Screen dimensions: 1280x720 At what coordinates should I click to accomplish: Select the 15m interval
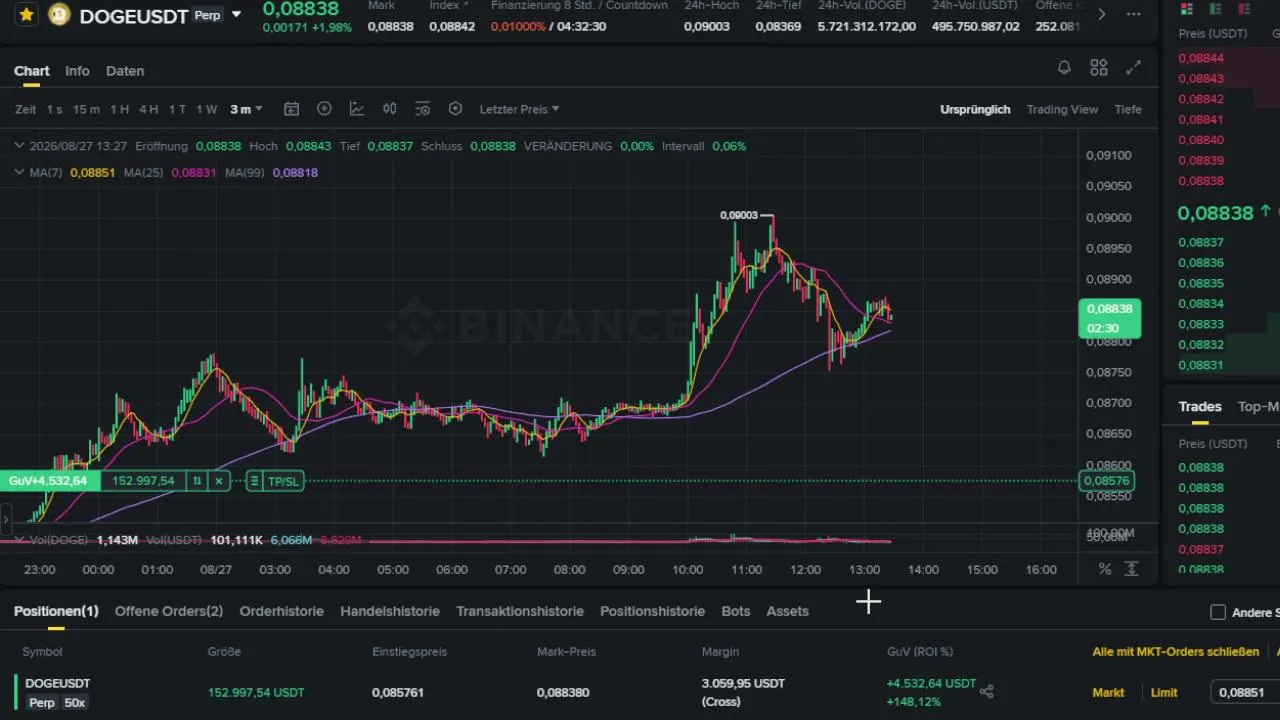86,109
